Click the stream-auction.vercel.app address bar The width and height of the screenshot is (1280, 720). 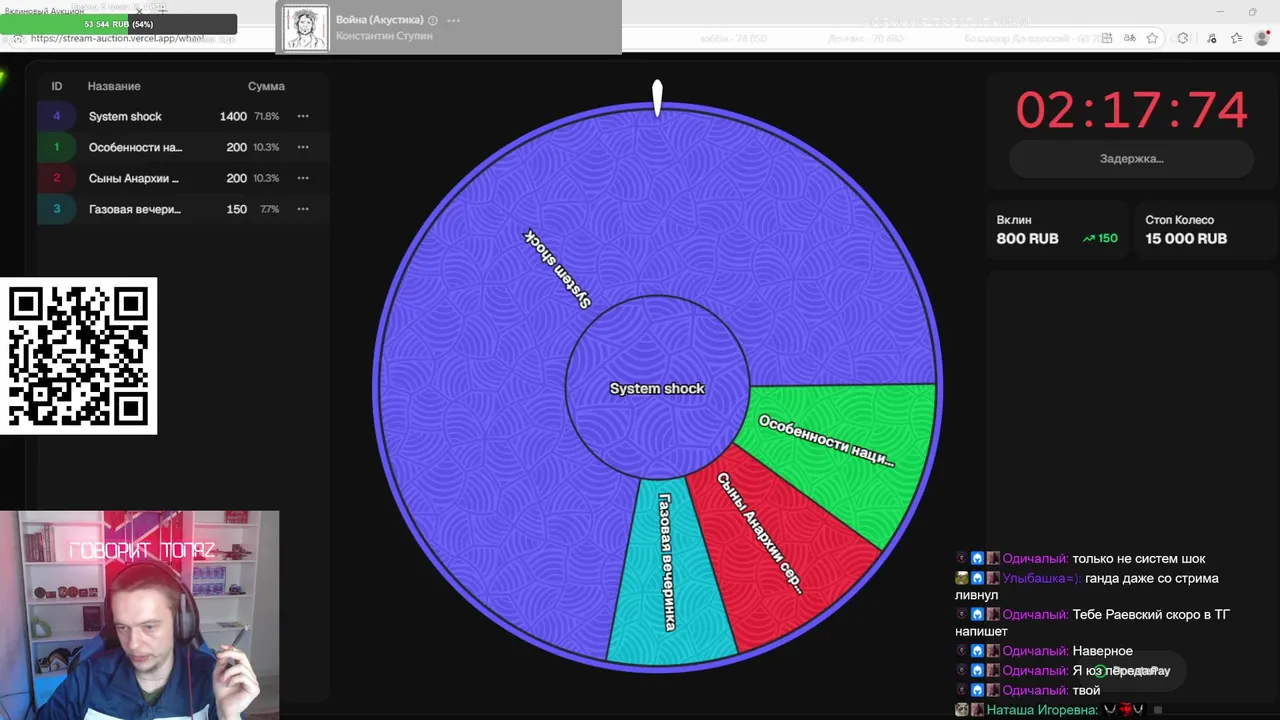[x=120, y=39]
